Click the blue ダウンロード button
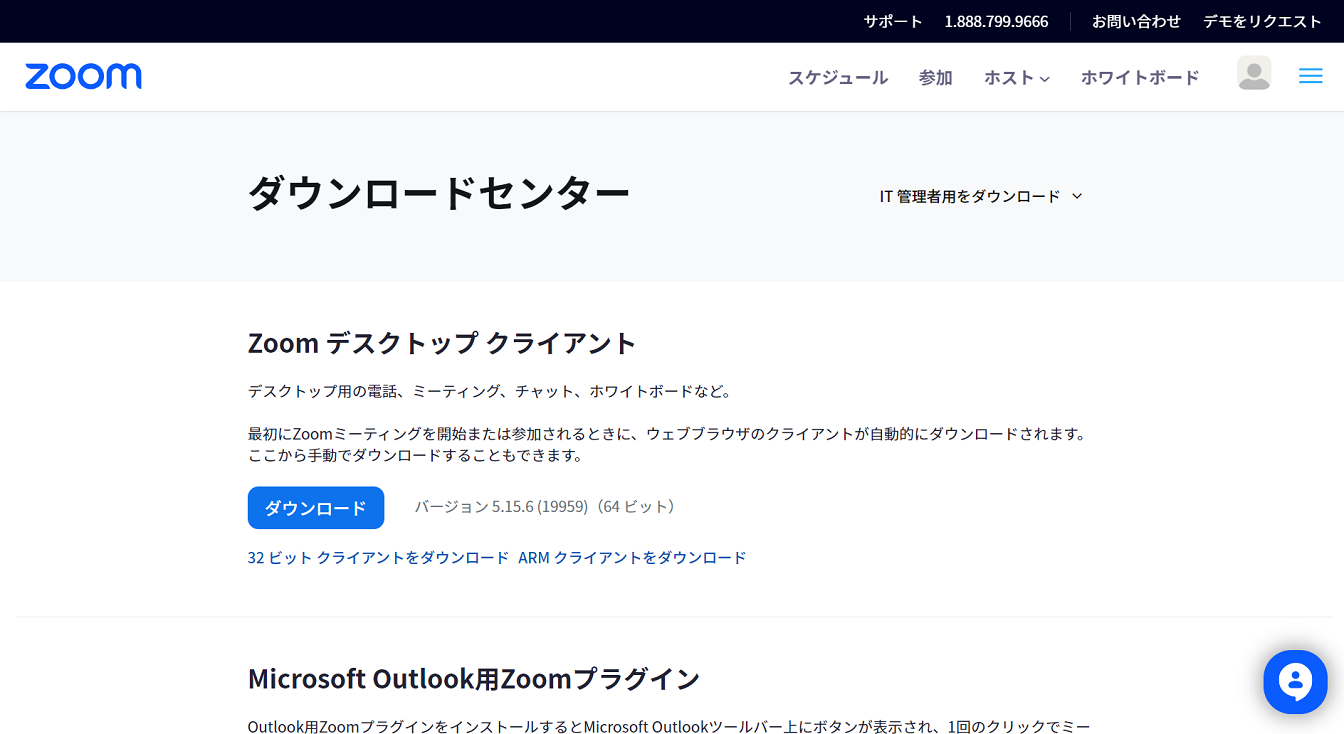The image size is (1344, 734). [x=315, y=508]
